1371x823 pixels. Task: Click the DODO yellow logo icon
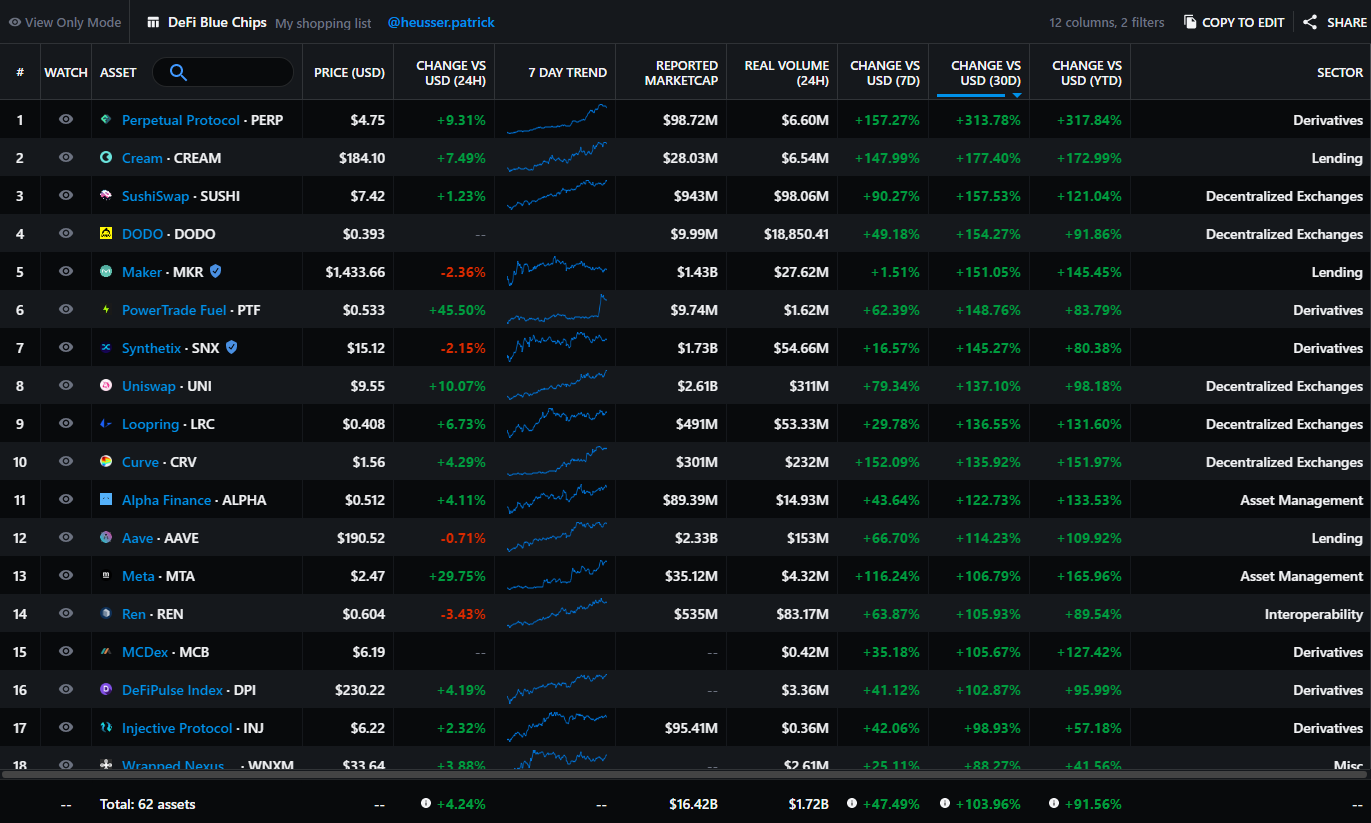click(x=106, y=234)
